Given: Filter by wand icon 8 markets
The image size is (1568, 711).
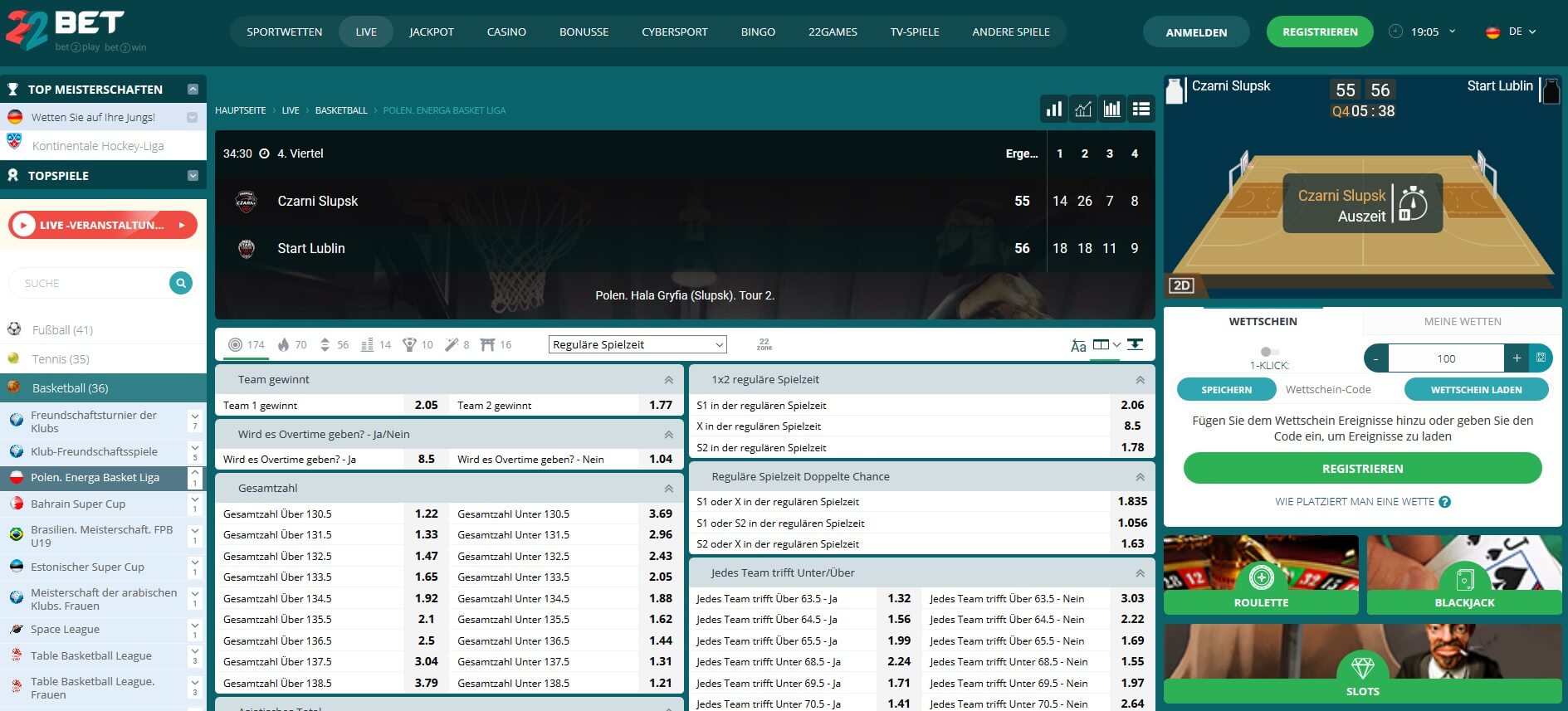Looking at the screenshot, I should point(457,344).
